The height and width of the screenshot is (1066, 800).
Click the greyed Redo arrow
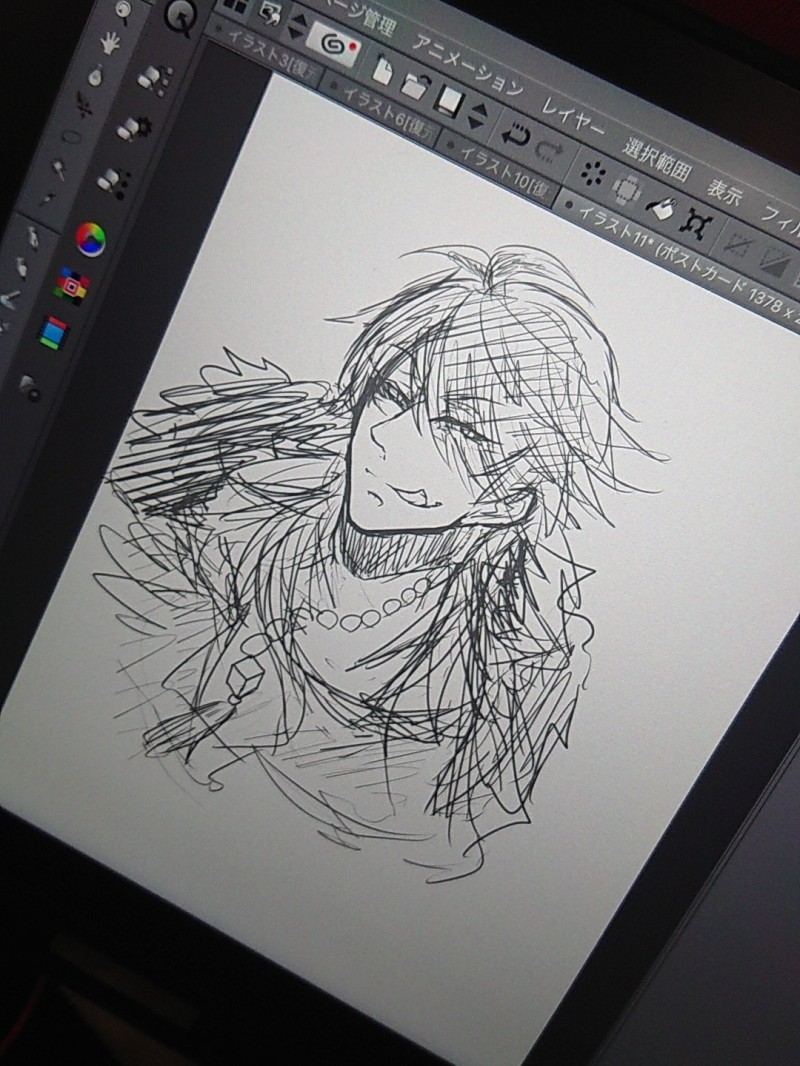[x=548, y=150]
